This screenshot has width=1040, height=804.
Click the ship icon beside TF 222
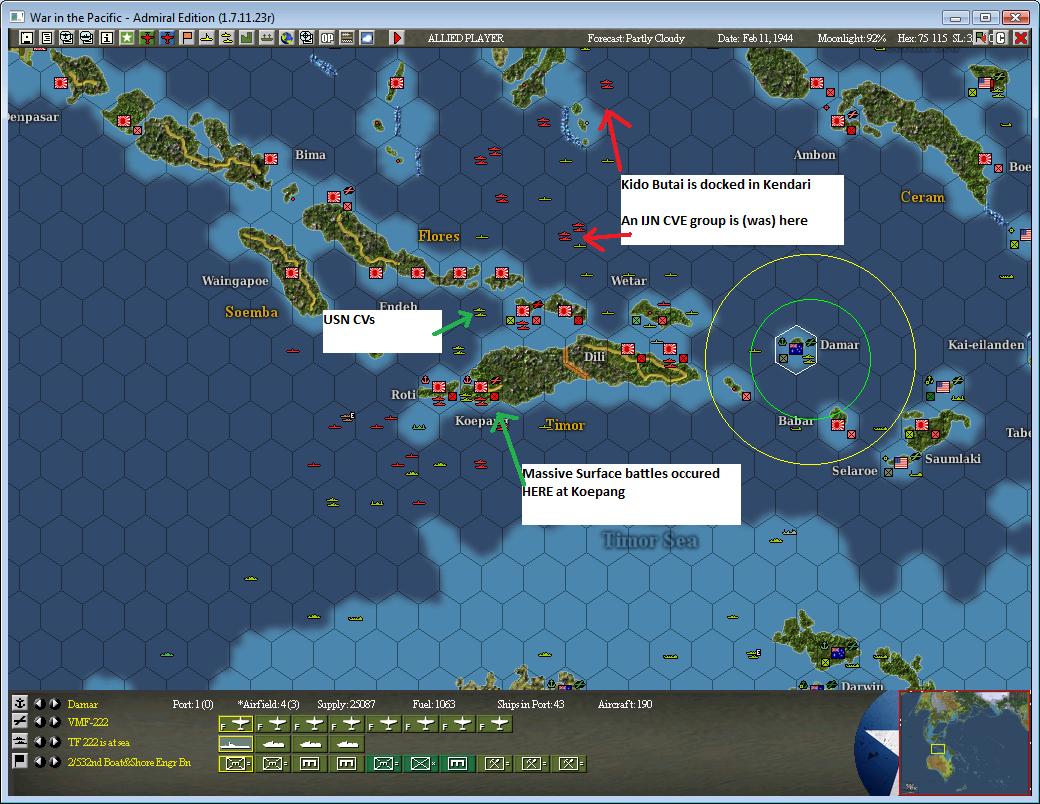point(20,741)
